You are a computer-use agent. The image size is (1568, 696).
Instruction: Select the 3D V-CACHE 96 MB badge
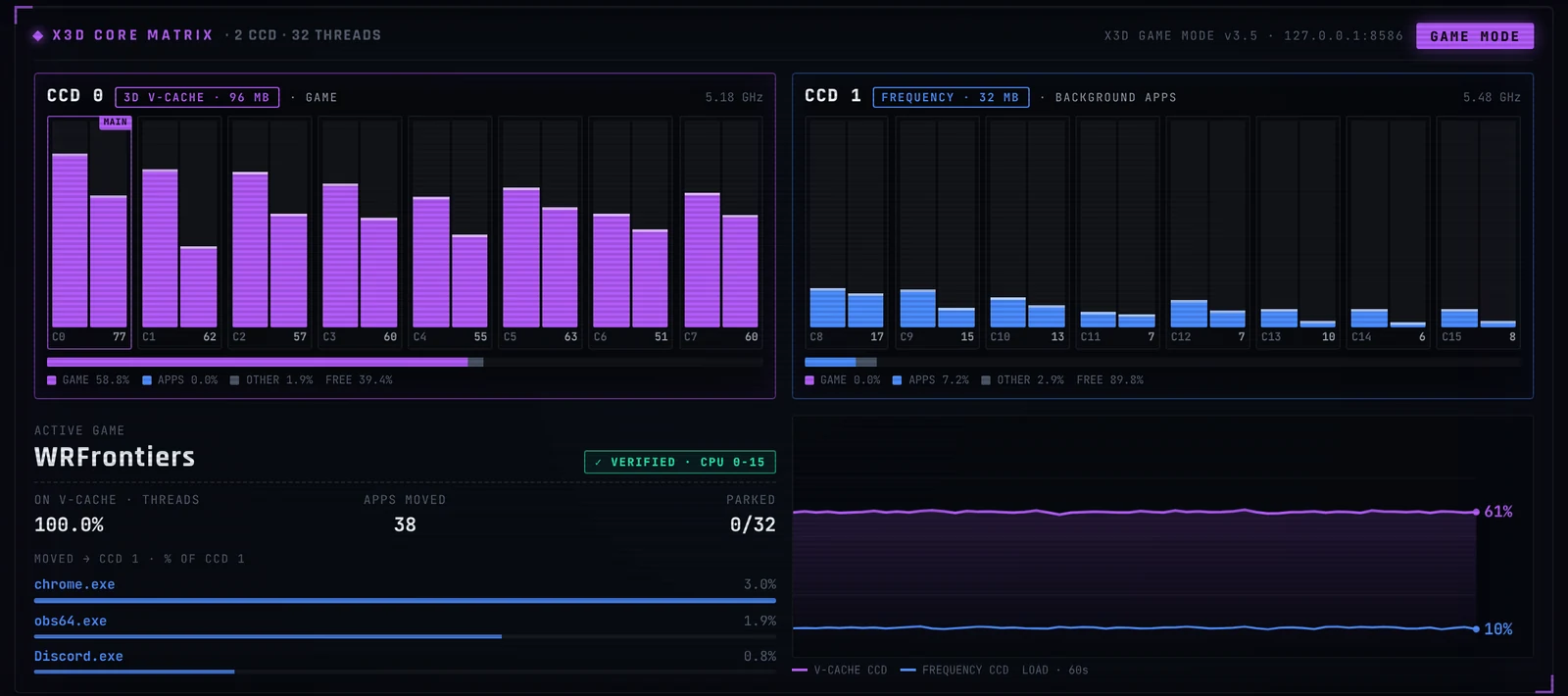click(197, 97)
